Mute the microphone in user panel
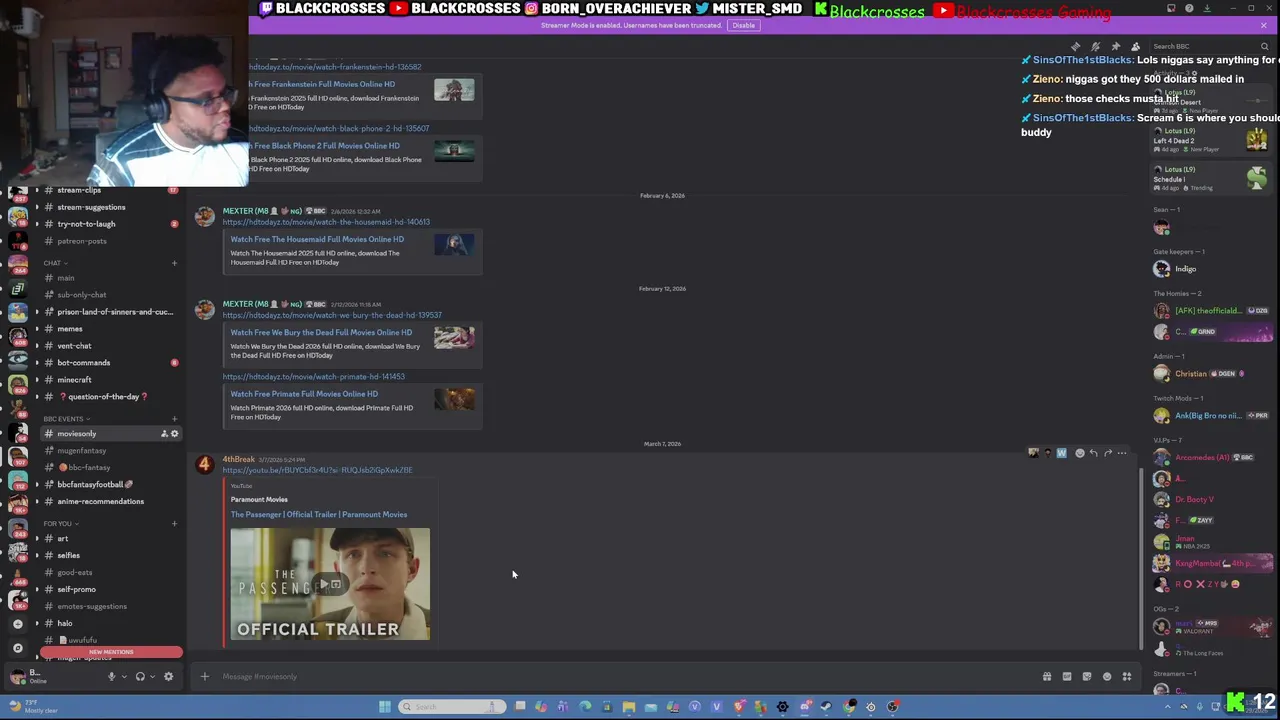1280x720 pixels. [x=112, y=677]
